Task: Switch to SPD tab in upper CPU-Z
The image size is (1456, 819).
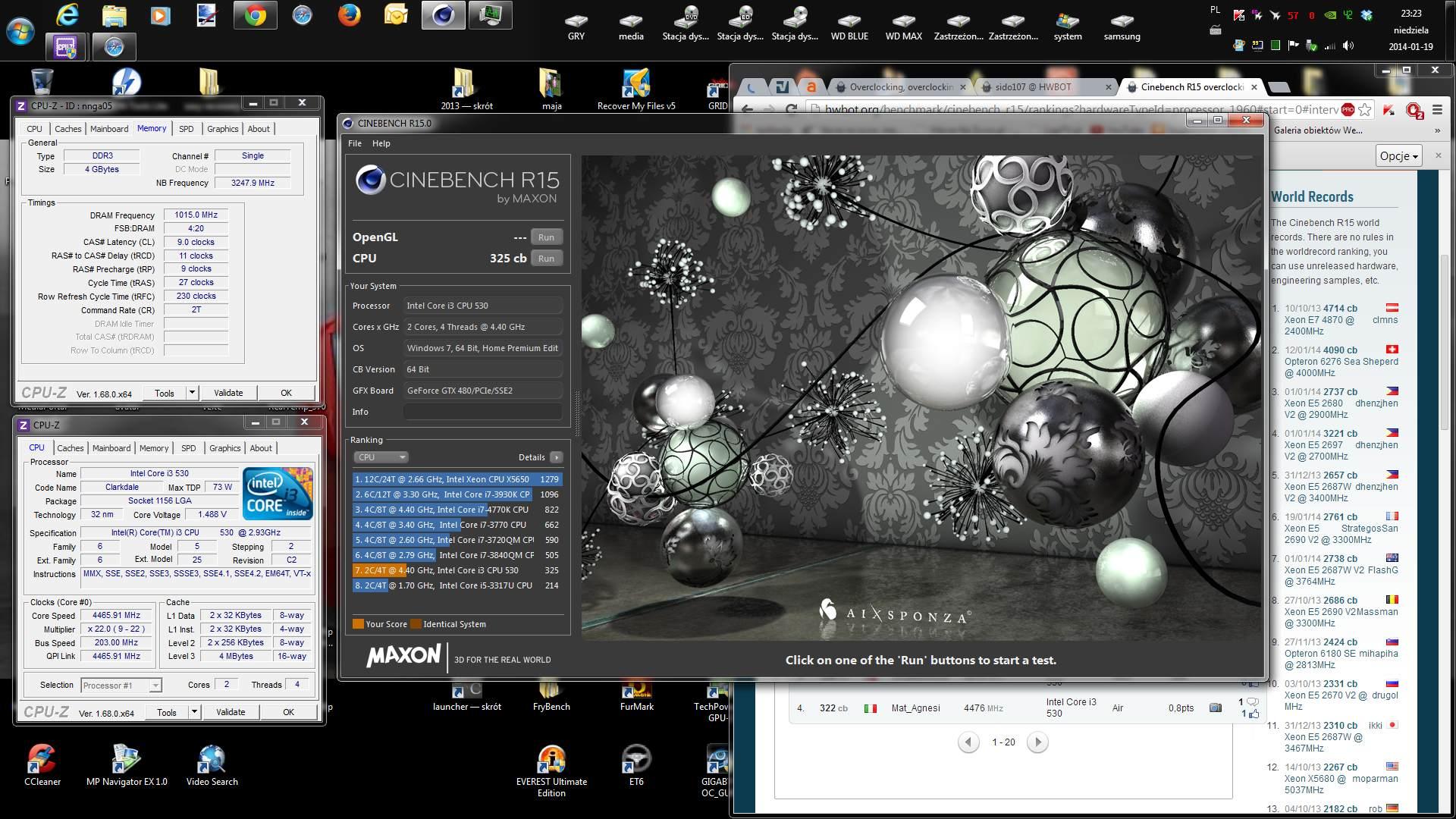Action: tap(187, 129)
